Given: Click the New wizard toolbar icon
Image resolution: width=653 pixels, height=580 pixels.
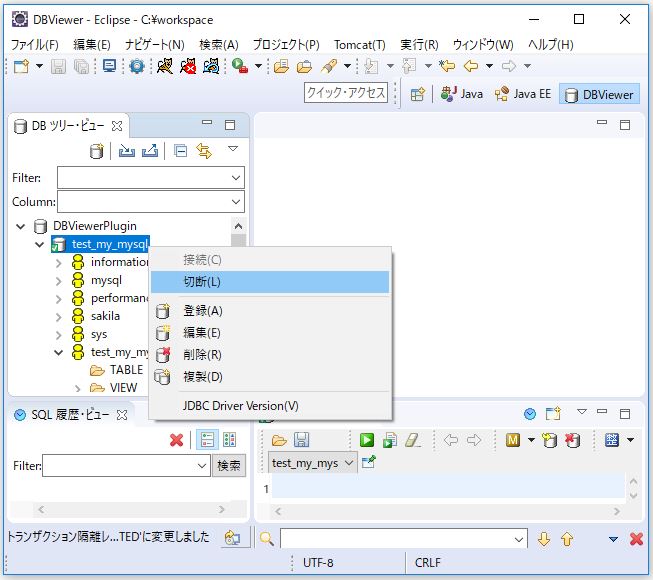Looking at the screenshot, I should click(21, 66).
